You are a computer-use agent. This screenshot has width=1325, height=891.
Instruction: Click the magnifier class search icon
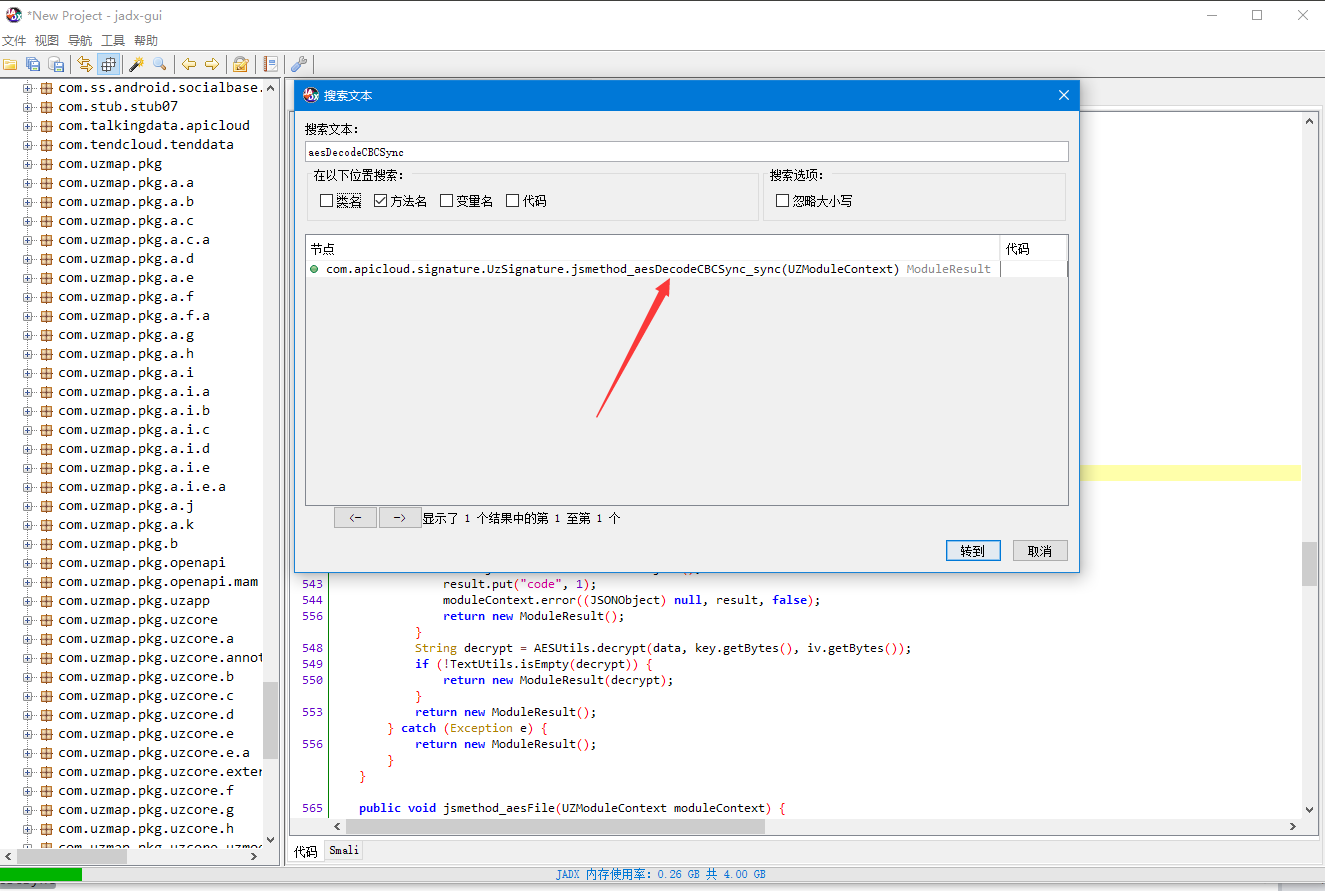click(160, 64)
